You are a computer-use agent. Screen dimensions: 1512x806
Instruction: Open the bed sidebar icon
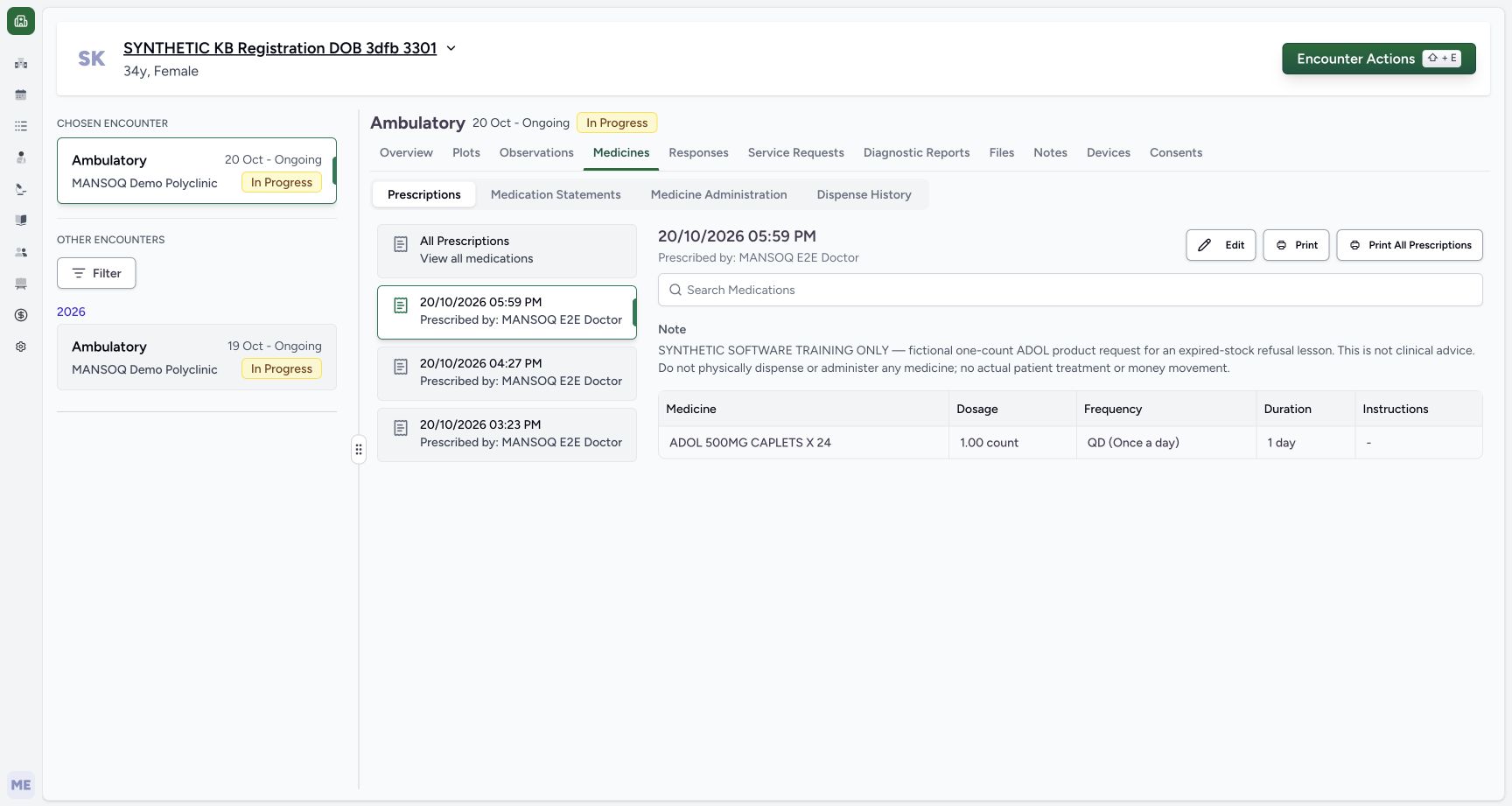point(21,284)
